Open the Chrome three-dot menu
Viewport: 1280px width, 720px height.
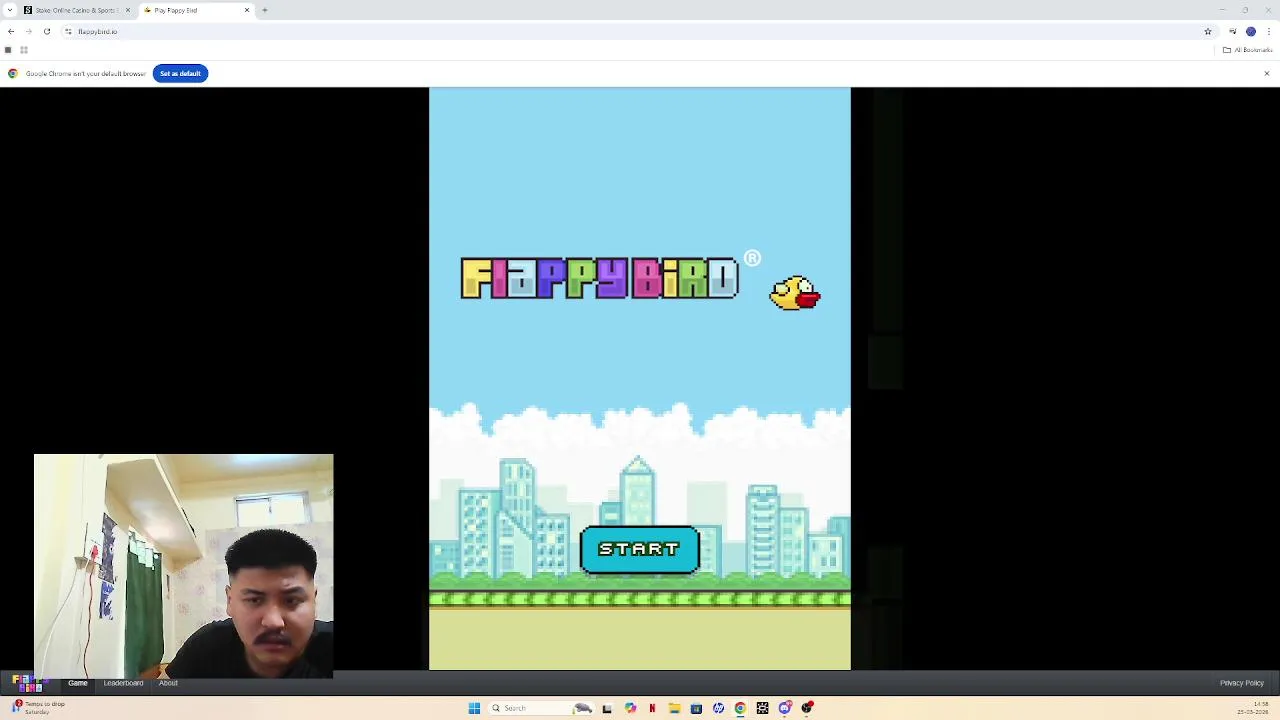click(x=1268, y=31)
